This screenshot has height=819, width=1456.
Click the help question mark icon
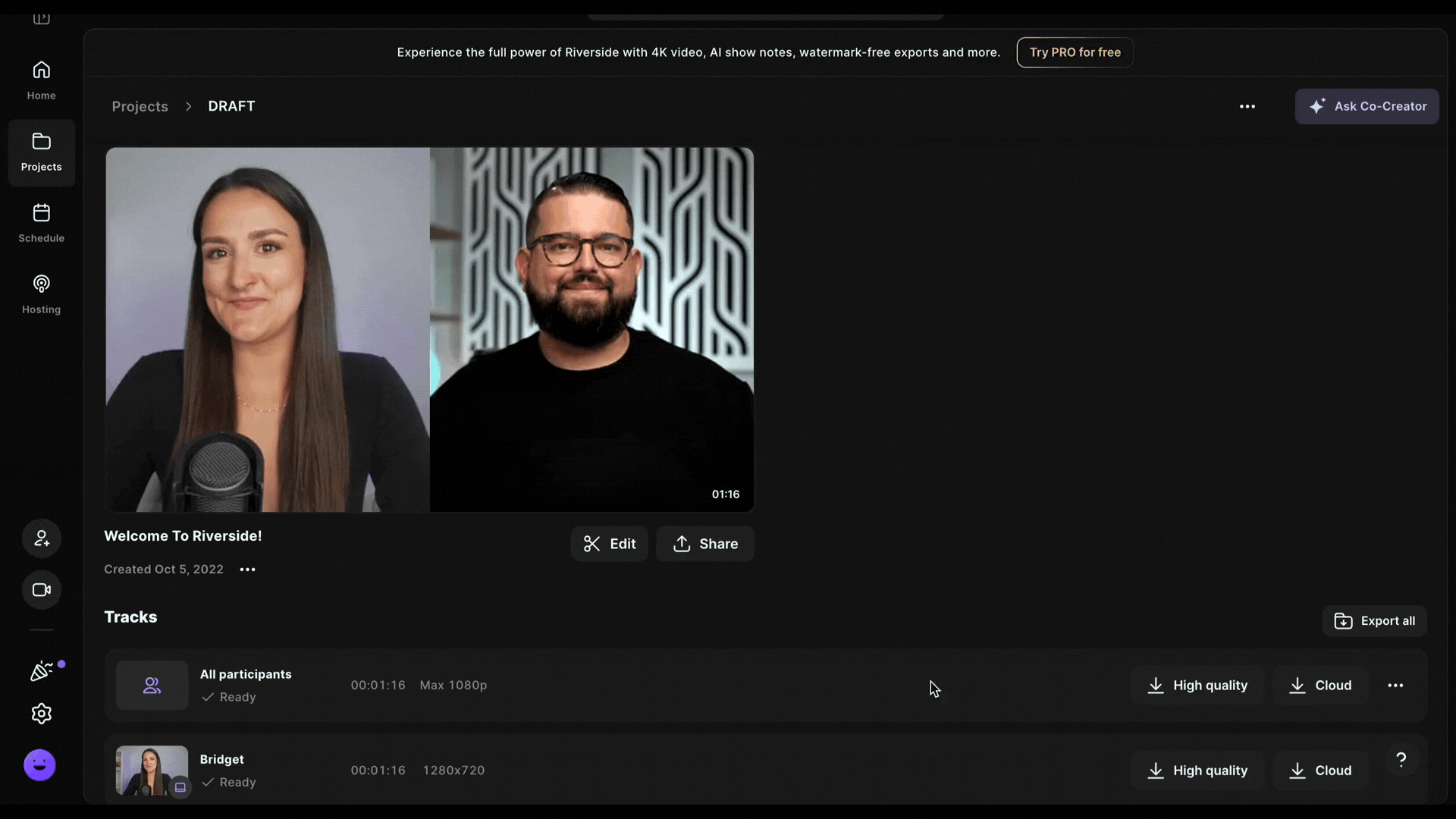pyautogui.click(x=1401, y=759)
